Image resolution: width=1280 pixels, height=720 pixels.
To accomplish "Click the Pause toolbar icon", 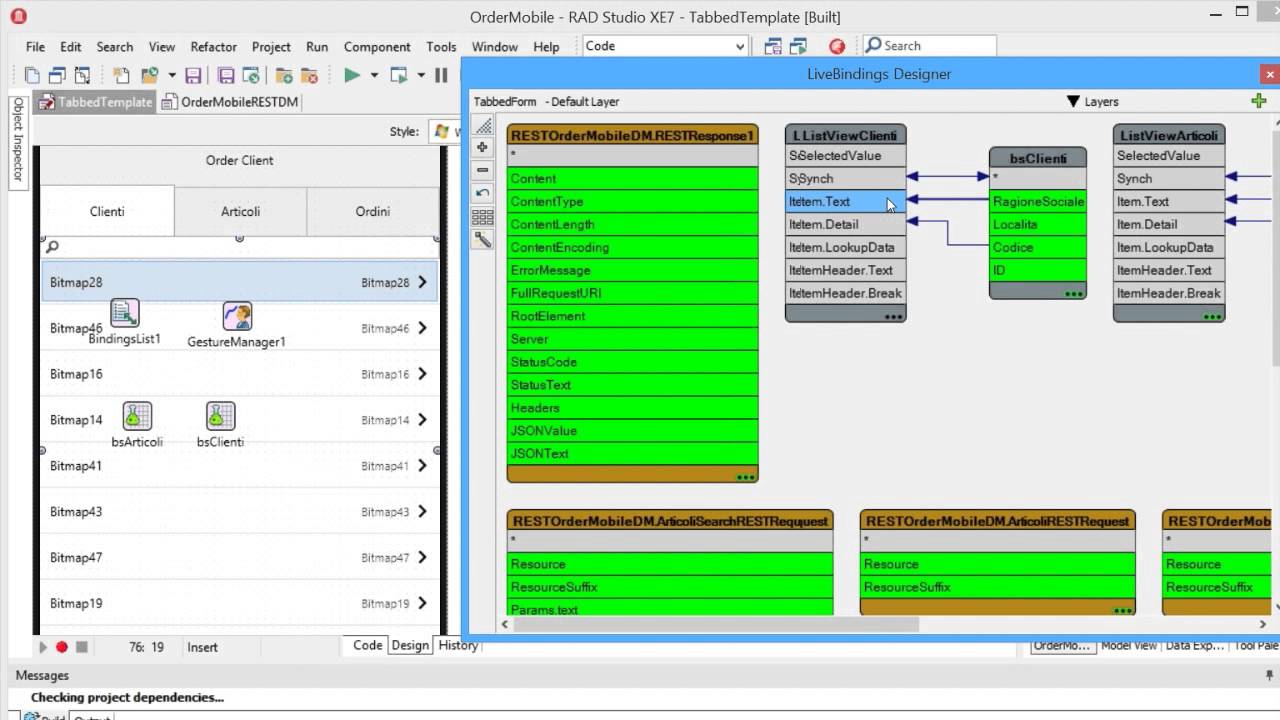I will click(441, 75).
